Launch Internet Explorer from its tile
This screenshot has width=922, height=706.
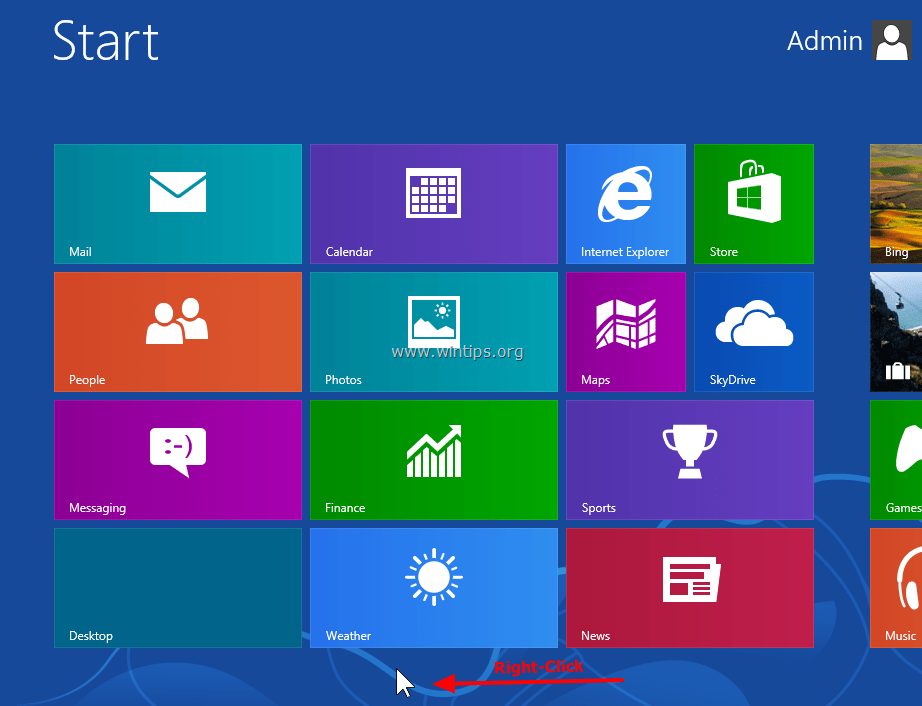tap(625, 203)
